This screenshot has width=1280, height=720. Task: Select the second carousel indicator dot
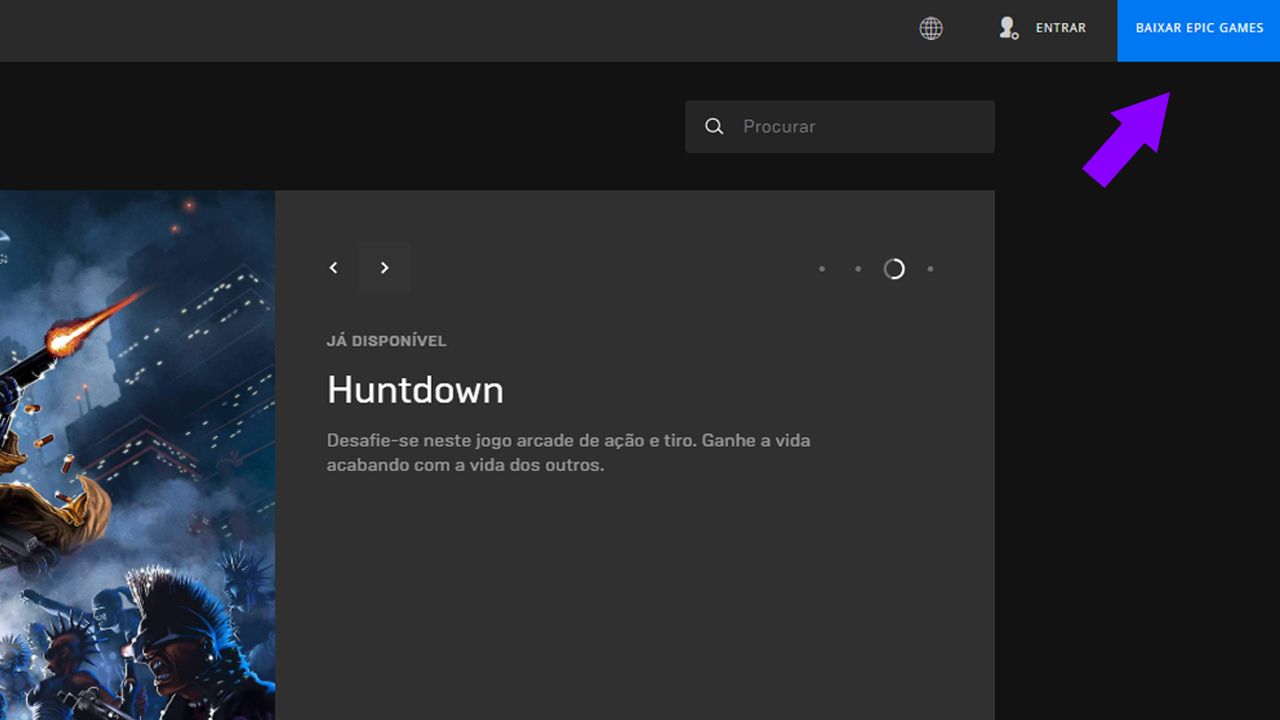(858, 269)
